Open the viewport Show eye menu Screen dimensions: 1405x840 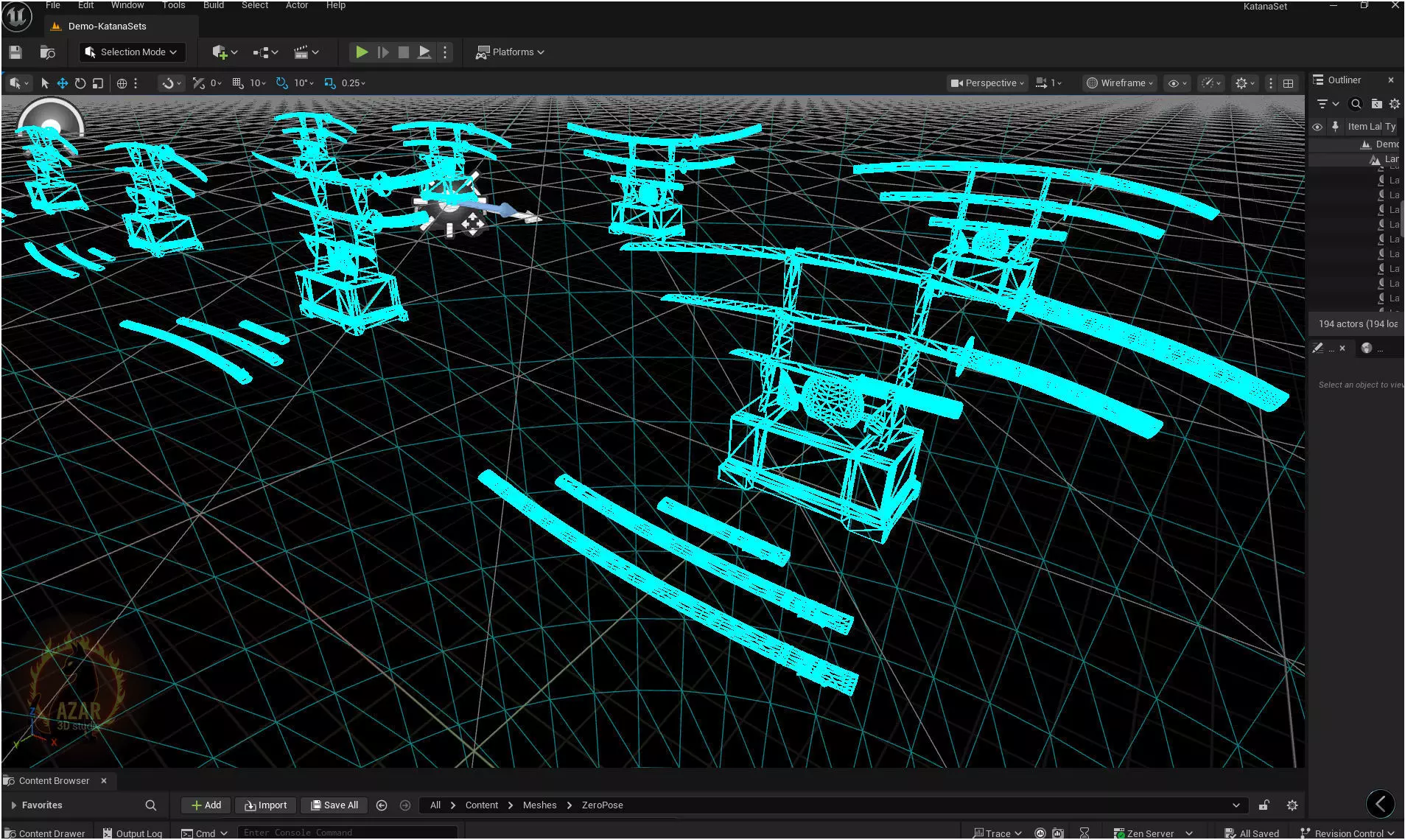1177,83
